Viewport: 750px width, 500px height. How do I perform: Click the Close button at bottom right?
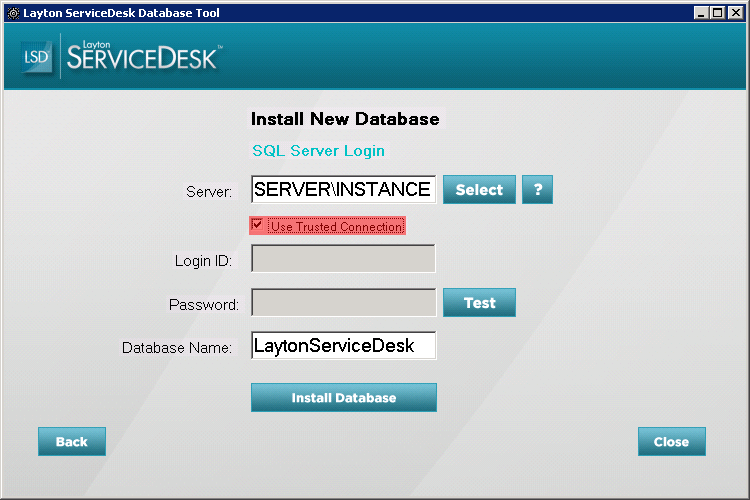[672, 442]
